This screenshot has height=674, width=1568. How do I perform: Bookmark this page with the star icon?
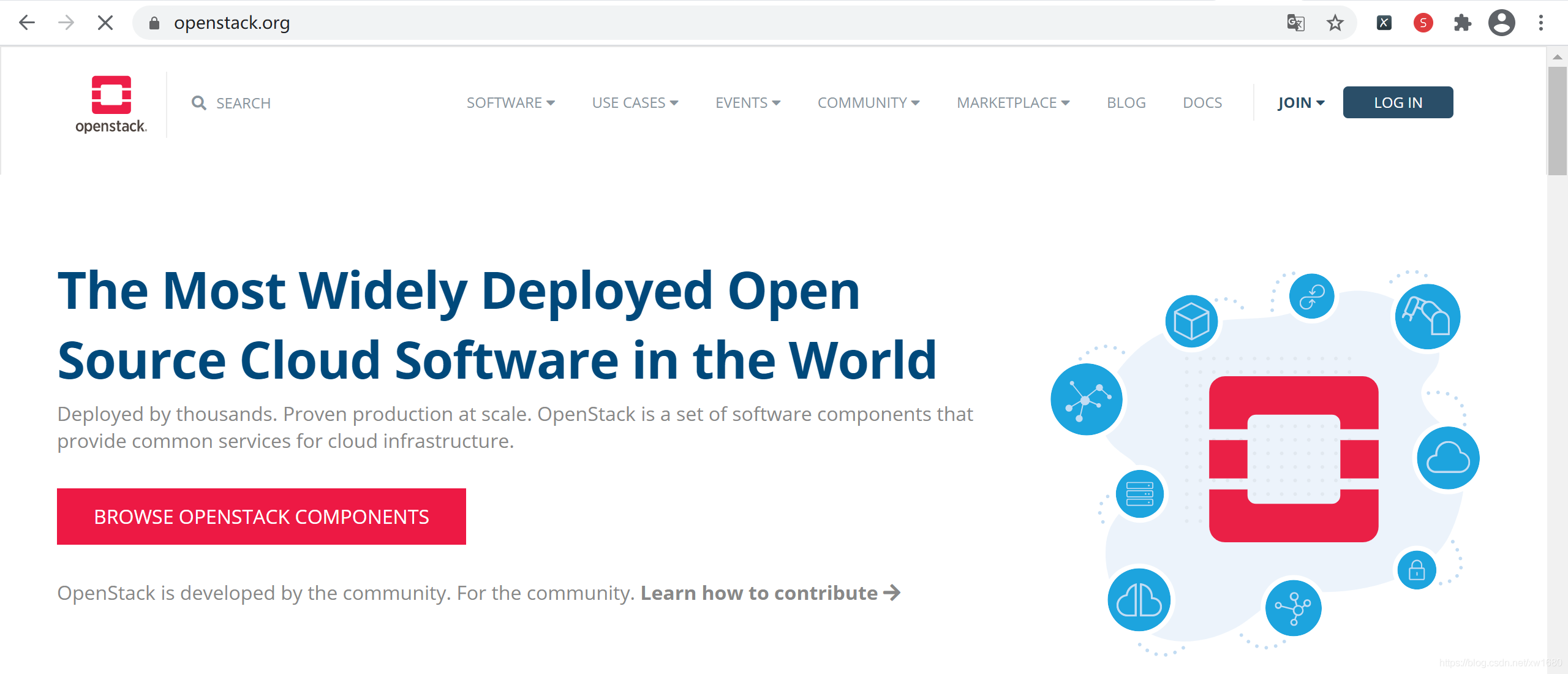[1335, 23]
